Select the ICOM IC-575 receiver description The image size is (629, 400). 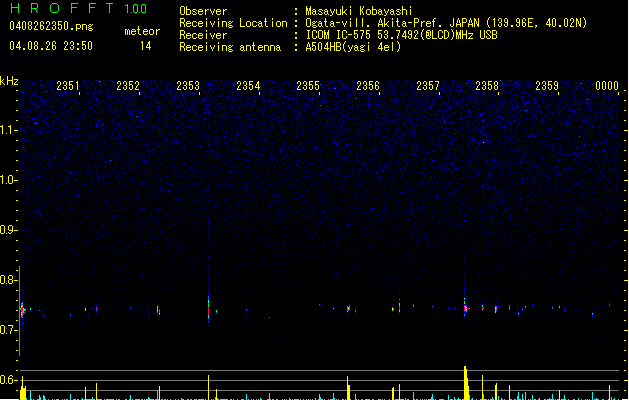[402, 35]
